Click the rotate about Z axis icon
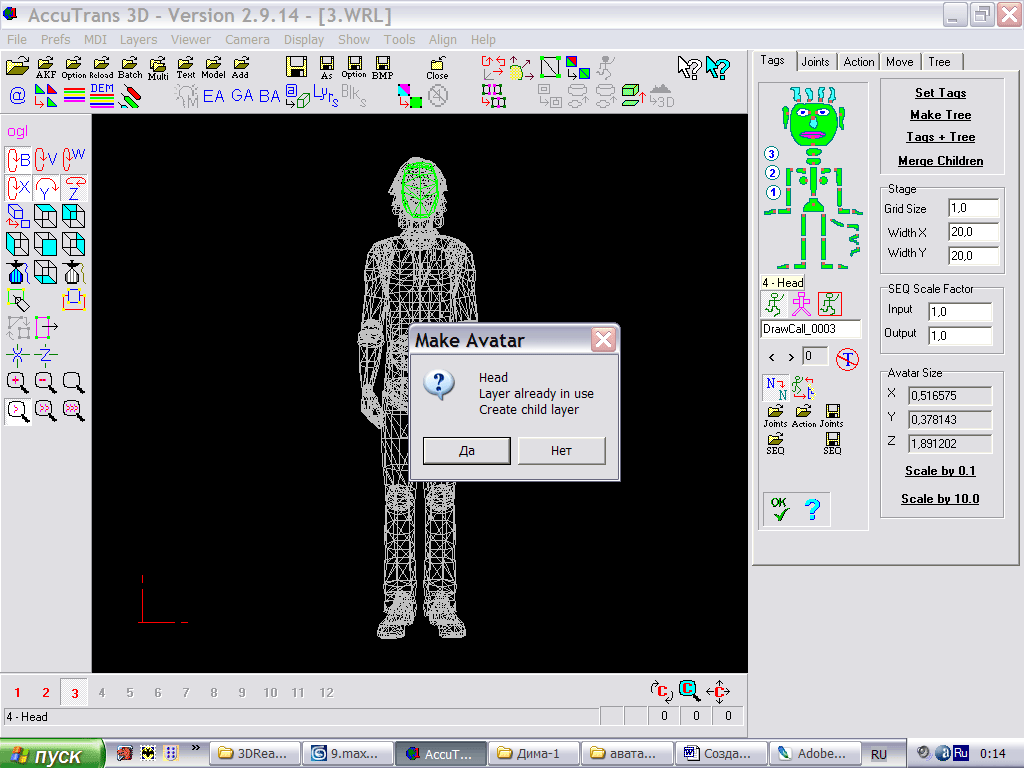Screen dimensions: 1024x768 (74, 188)
